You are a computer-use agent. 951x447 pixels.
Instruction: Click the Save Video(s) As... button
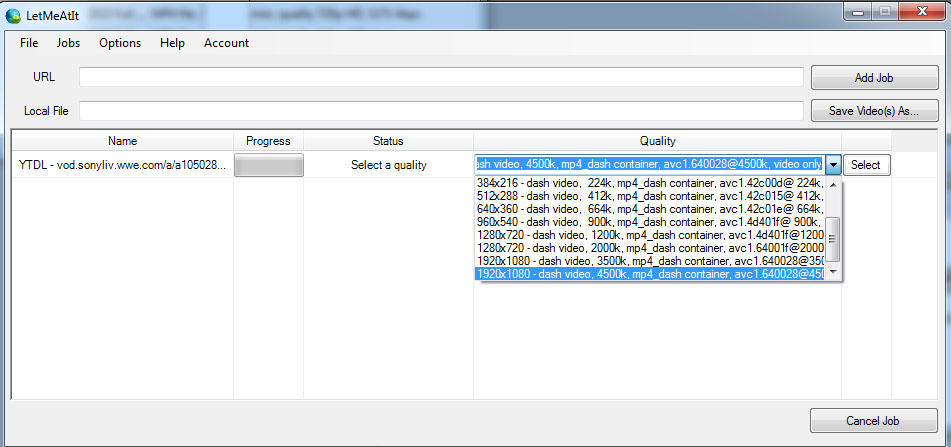tap(874, 111)
